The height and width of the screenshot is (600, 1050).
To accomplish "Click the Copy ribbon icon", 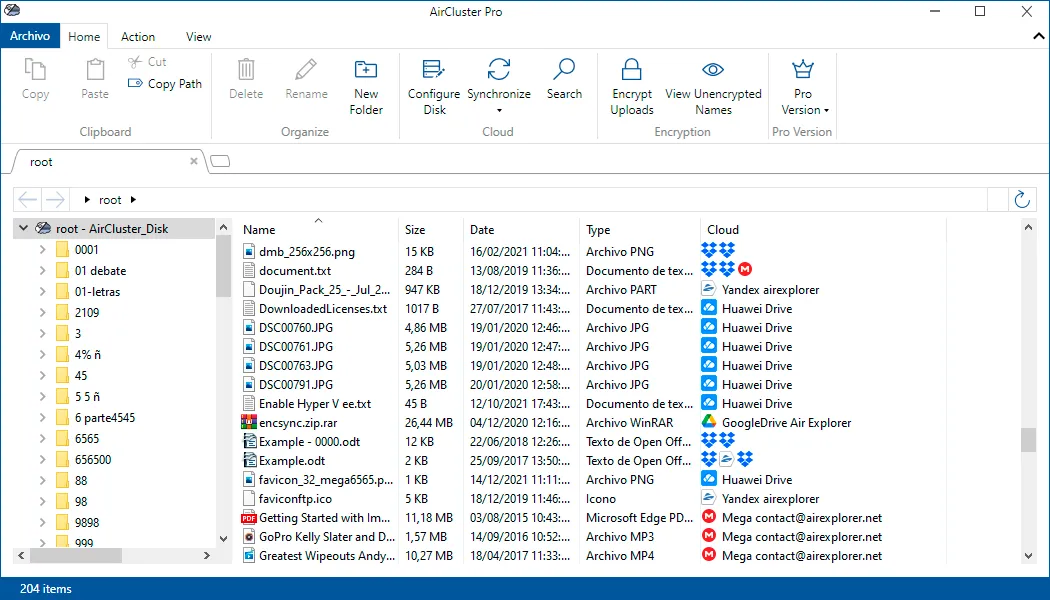I will point(35,70).
